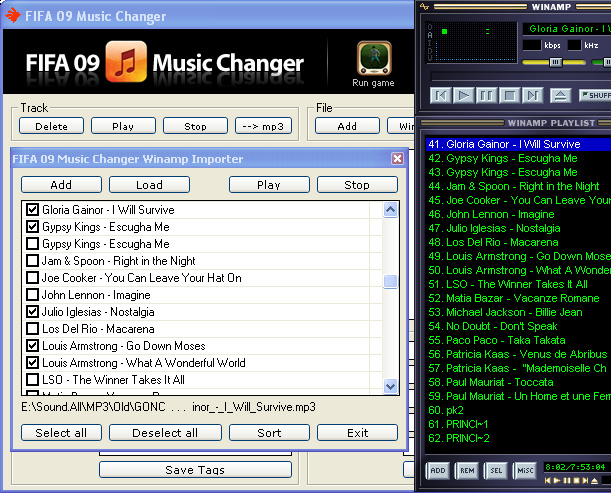Sort the importer track list
Viewport: 611px width, 493px height.
point(269,433)
